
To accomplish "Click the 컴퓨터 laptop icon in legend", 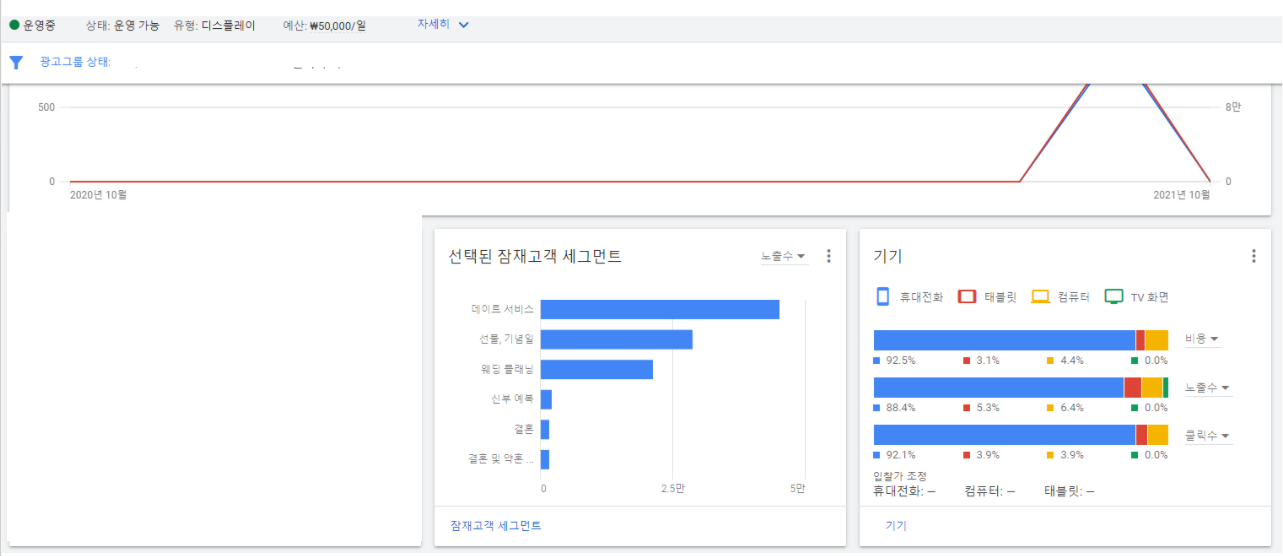I will point(1041,296).
